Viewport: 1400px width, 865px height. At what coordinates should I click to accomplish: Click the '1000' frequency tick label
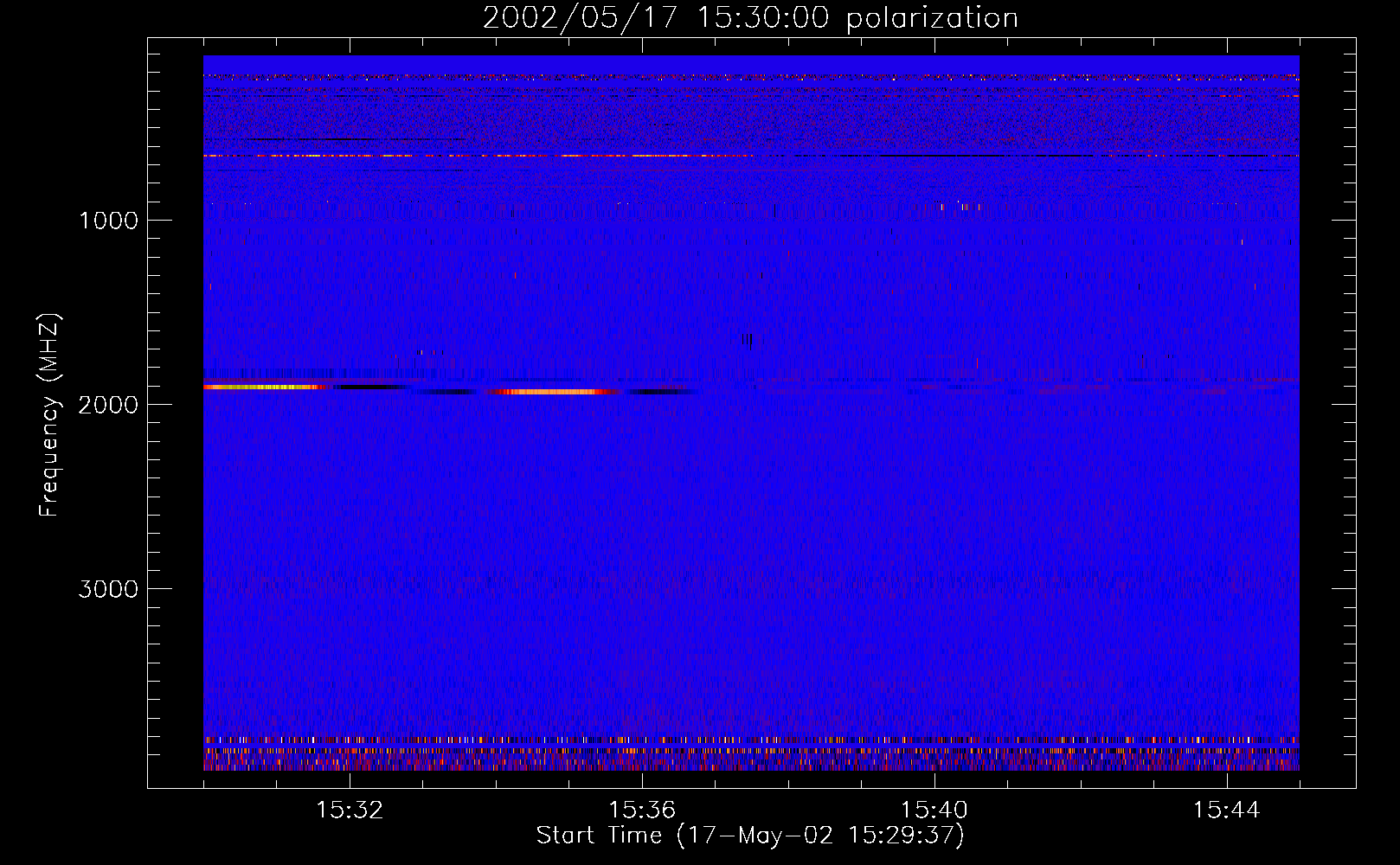(x=108, y=221)
